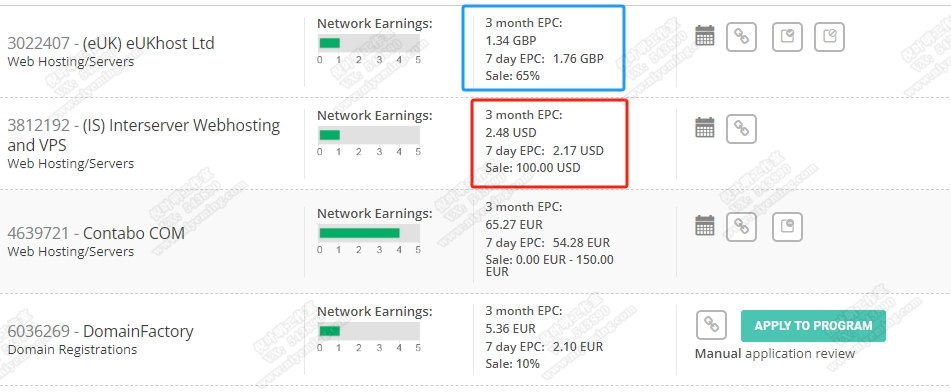
Task: Click the DomainFactory network earnings bar
Action: [369, 331]
